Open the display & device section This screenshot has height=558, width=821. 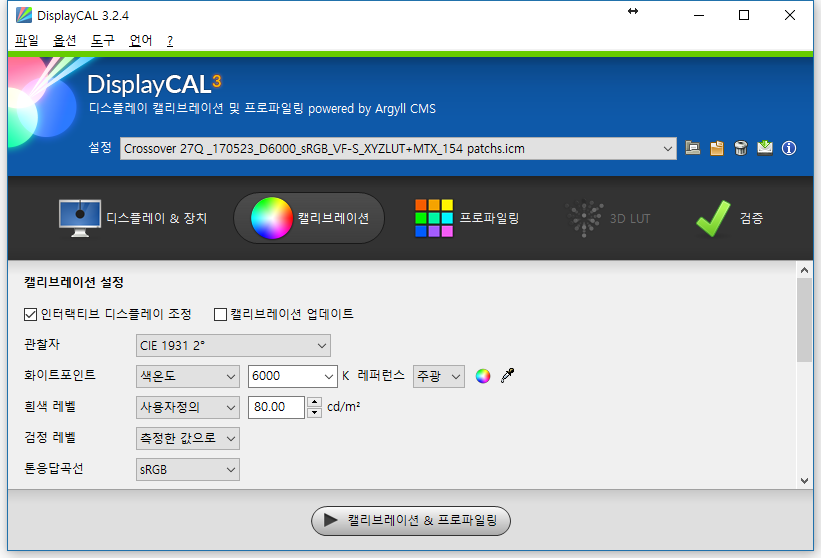point(133,218)
